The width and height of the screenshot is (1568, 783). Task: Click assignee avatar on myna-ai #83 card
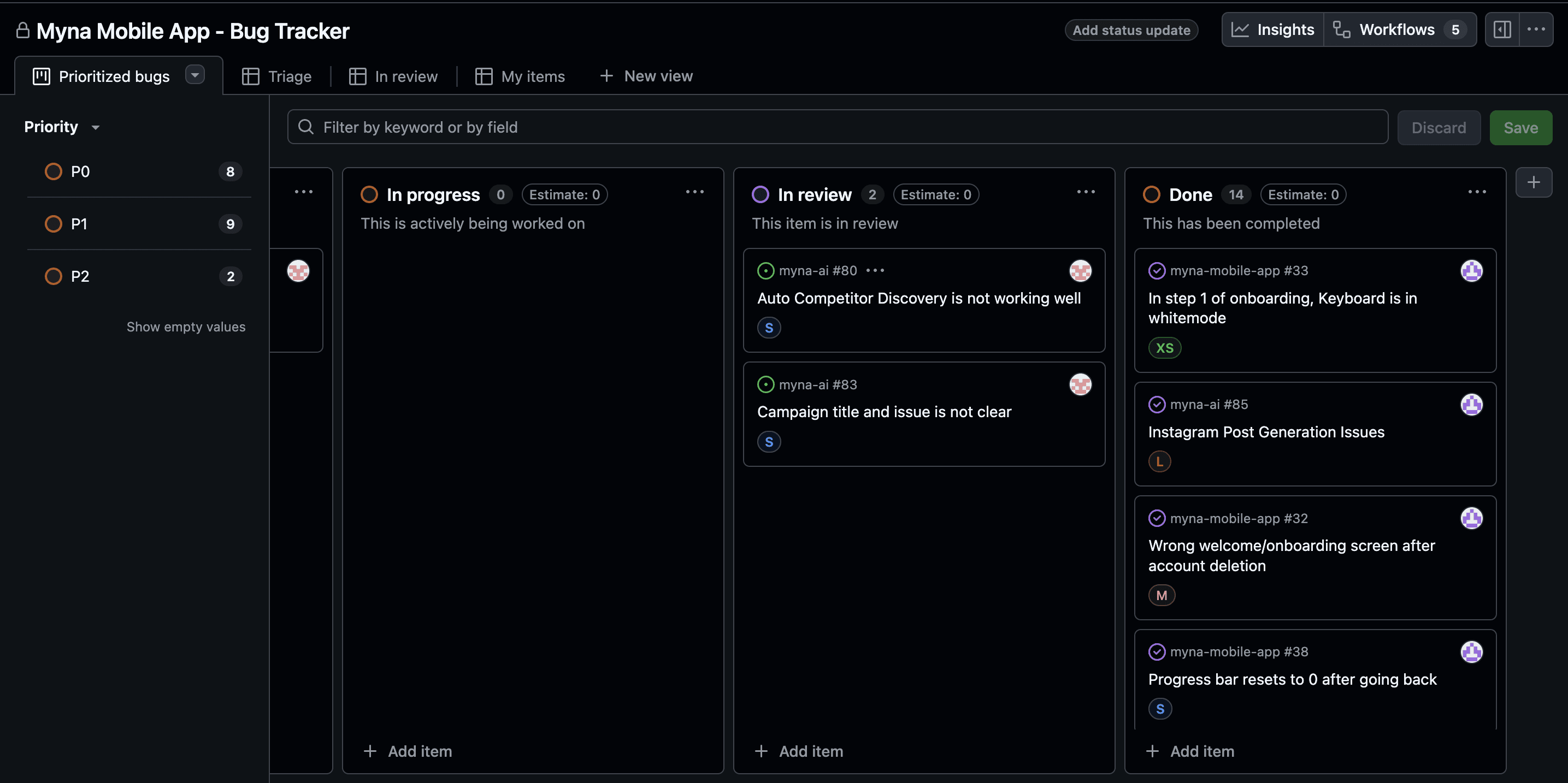tap(1080, 384)
